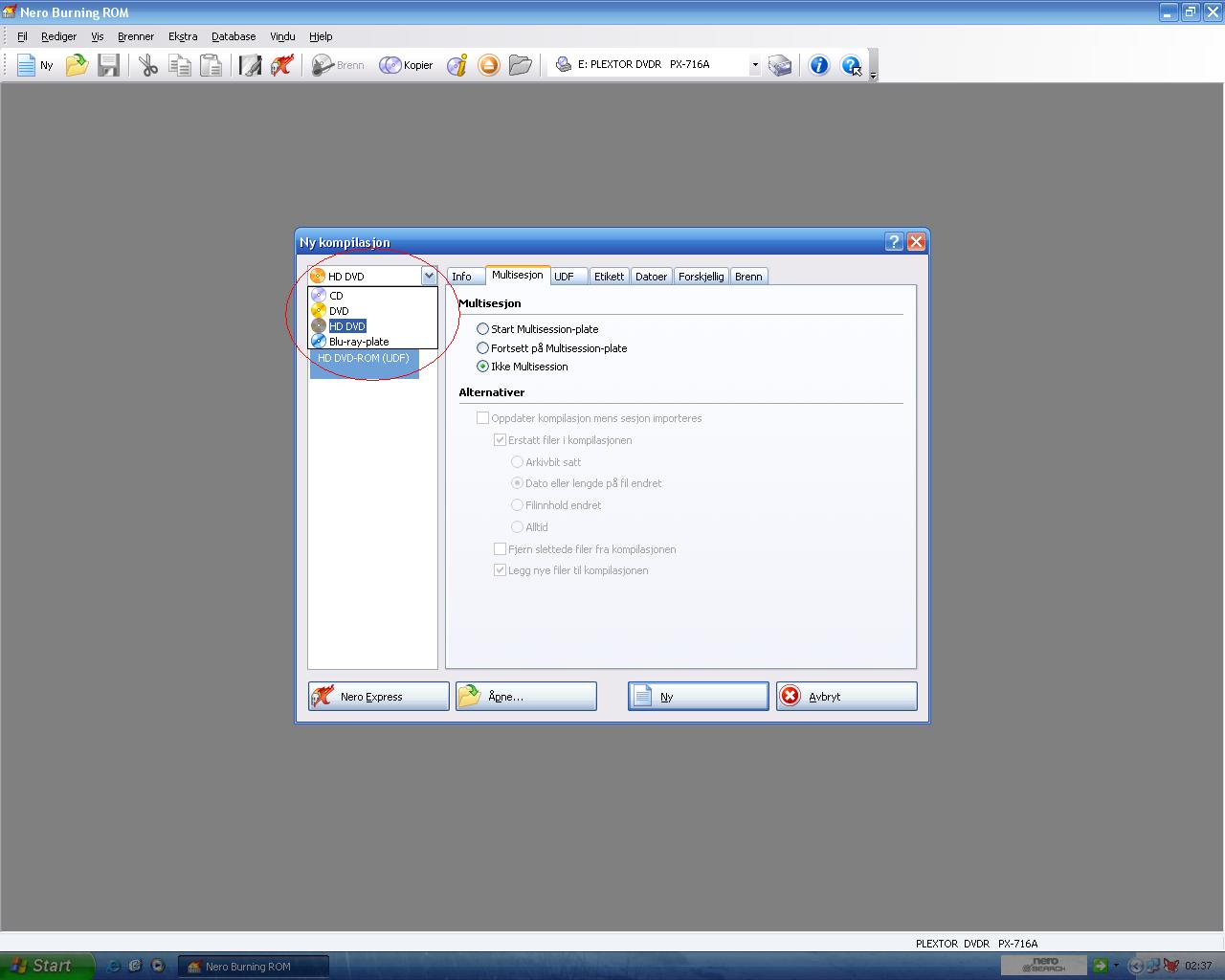This screenshot has height=980, width=1225.
Task: Open compilation properties with the pencil icon
Action: [x=250, y=65]
